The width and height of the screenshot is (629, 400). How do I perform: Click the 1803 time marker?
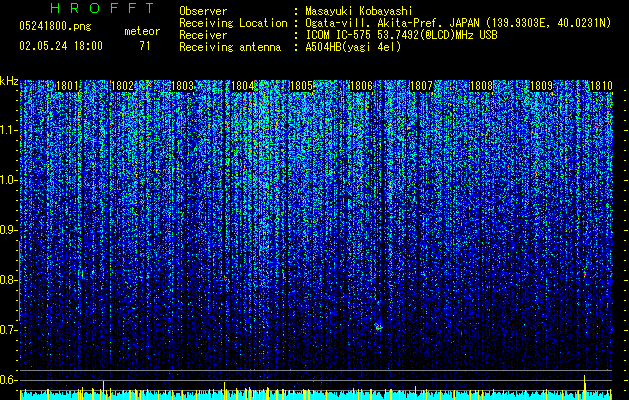tap(183, 86)
